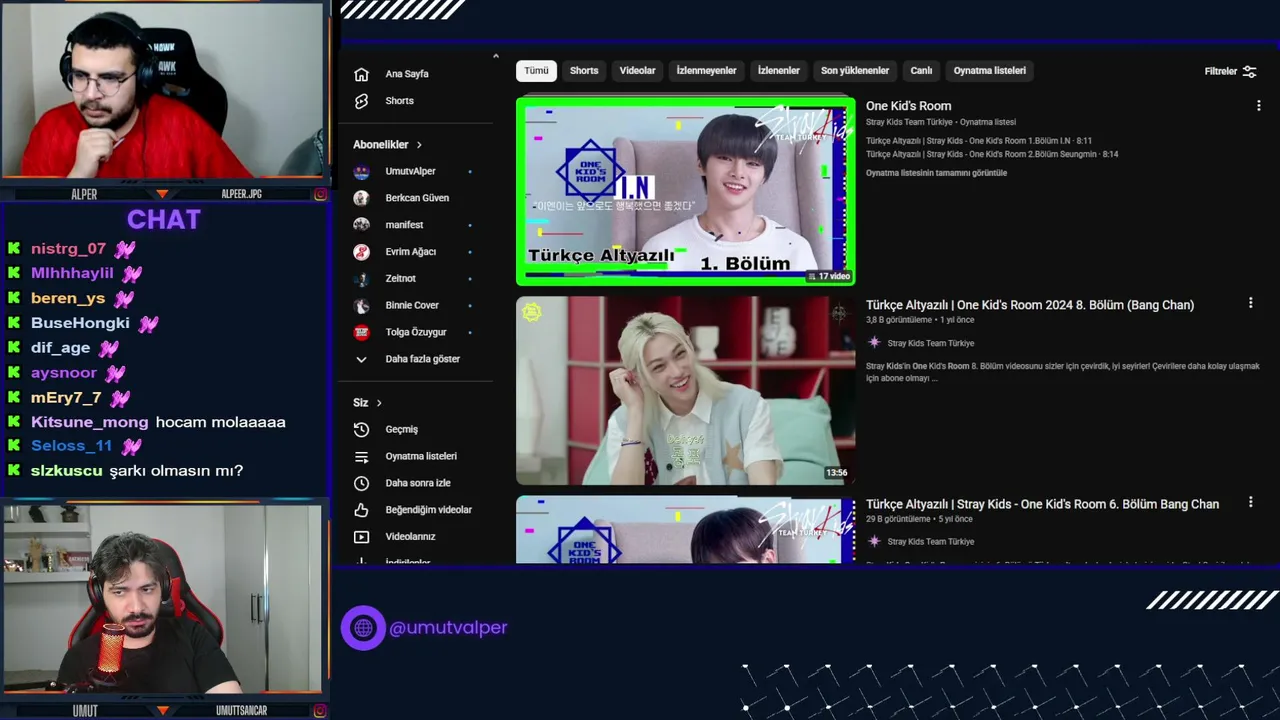
Task: Open 2.Bölüm Seungmin playlist entry
Action: [992, 155]
